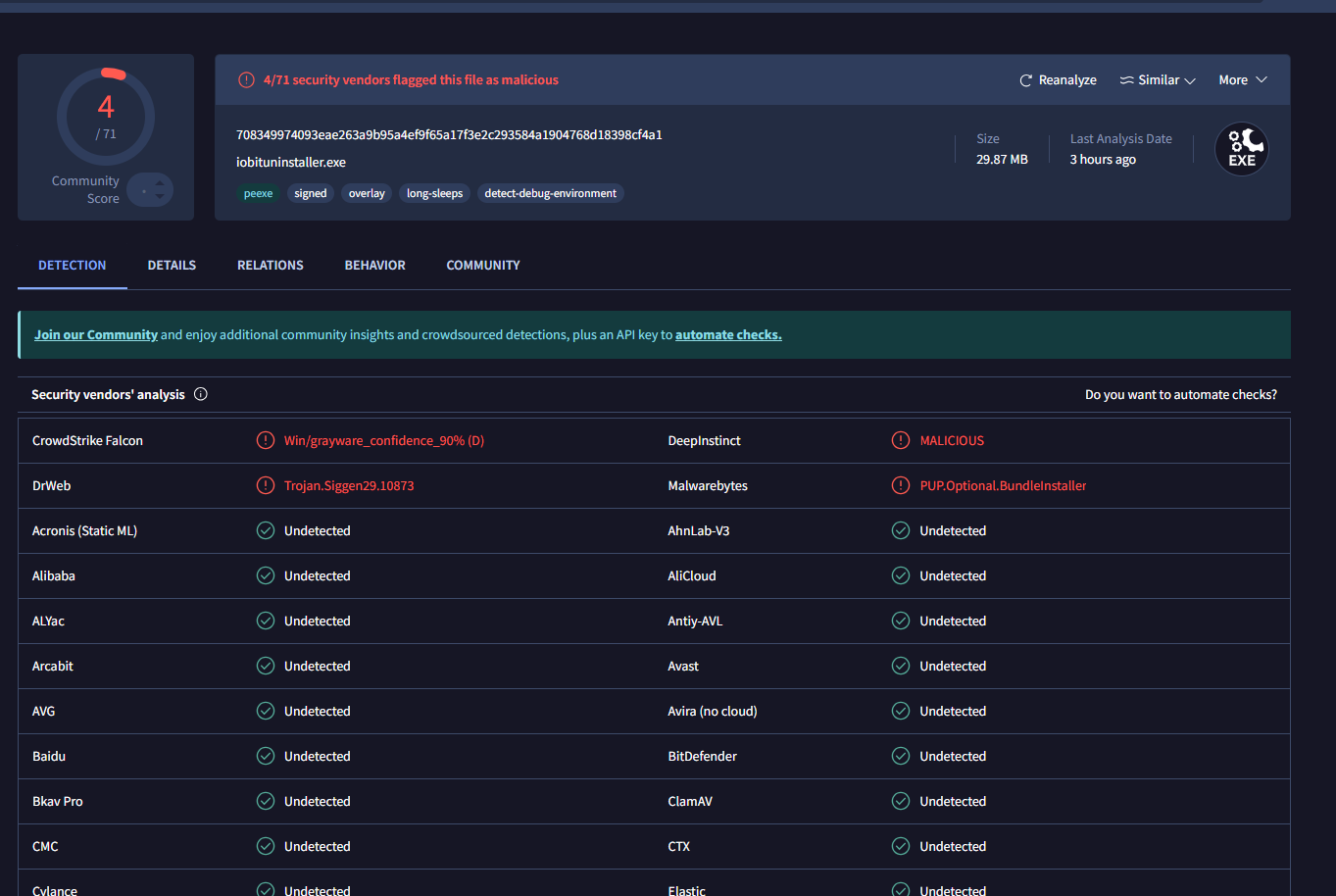Click the Reanalyze button

1058,80
